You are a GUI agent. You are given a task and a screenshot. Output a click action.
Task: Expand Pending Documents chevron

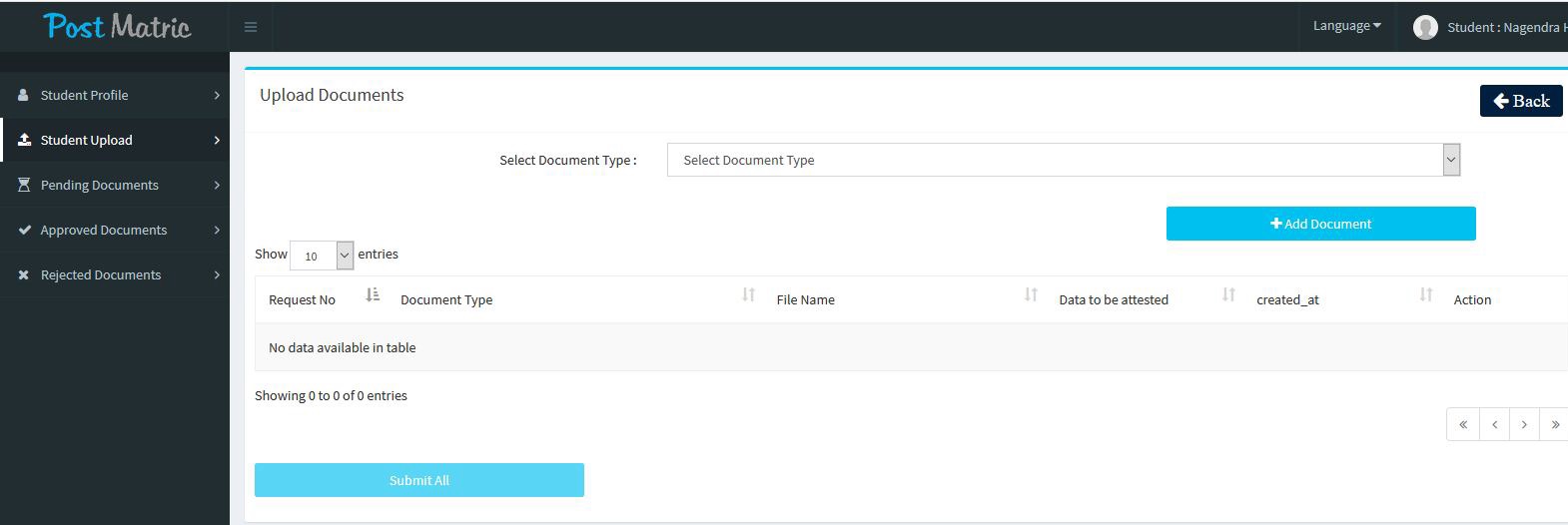click(217, 185)
